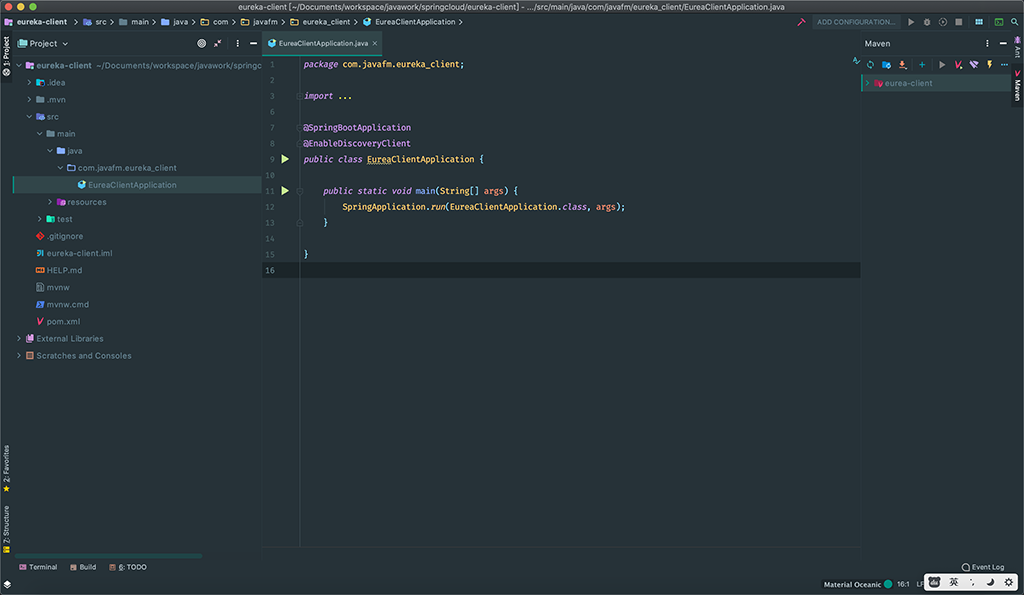Screen dimensions: 1024x595
Task: Add Maven project with plus icon
Action: click(922, 64)
